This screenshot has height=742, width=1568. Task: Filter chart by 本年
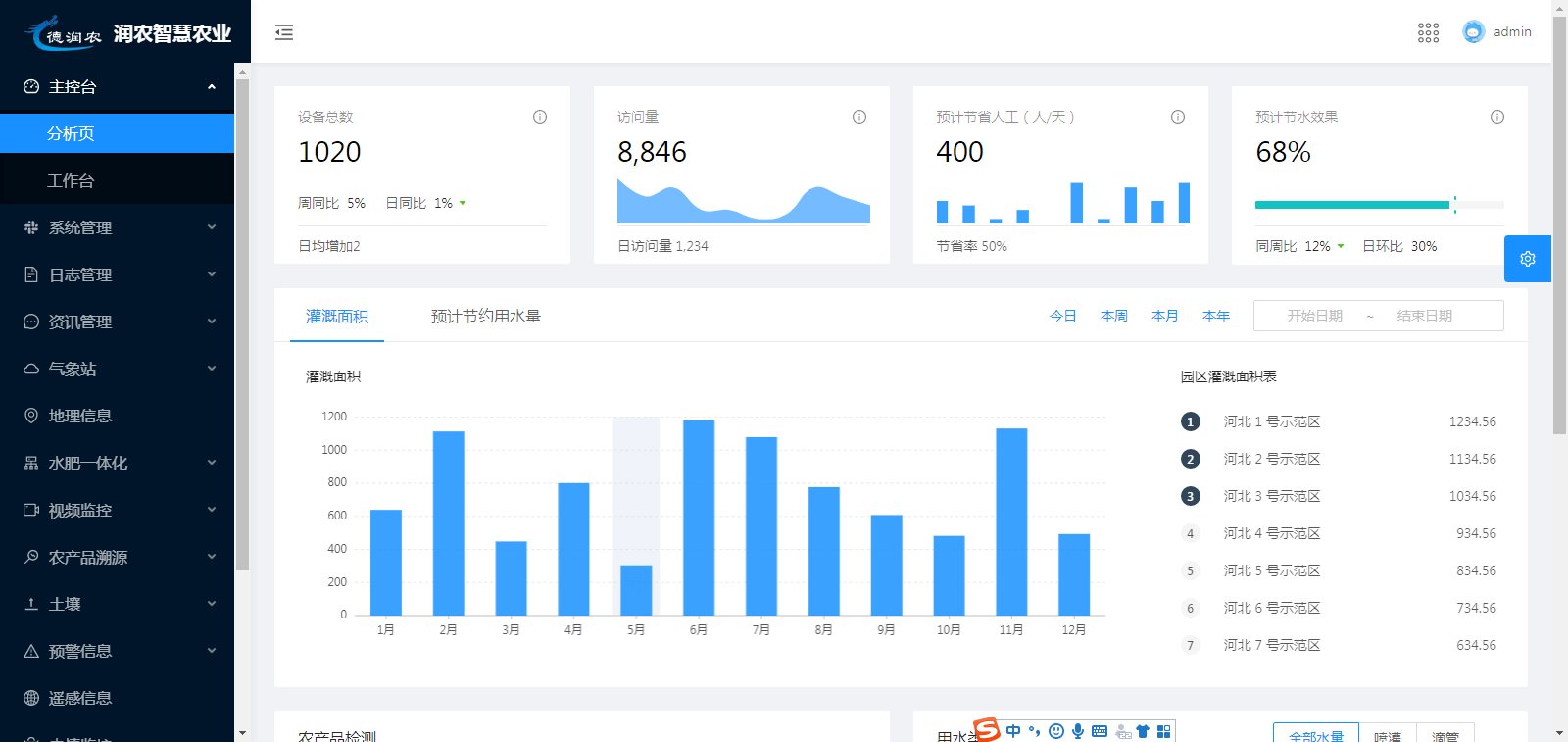coord(1215,316)
